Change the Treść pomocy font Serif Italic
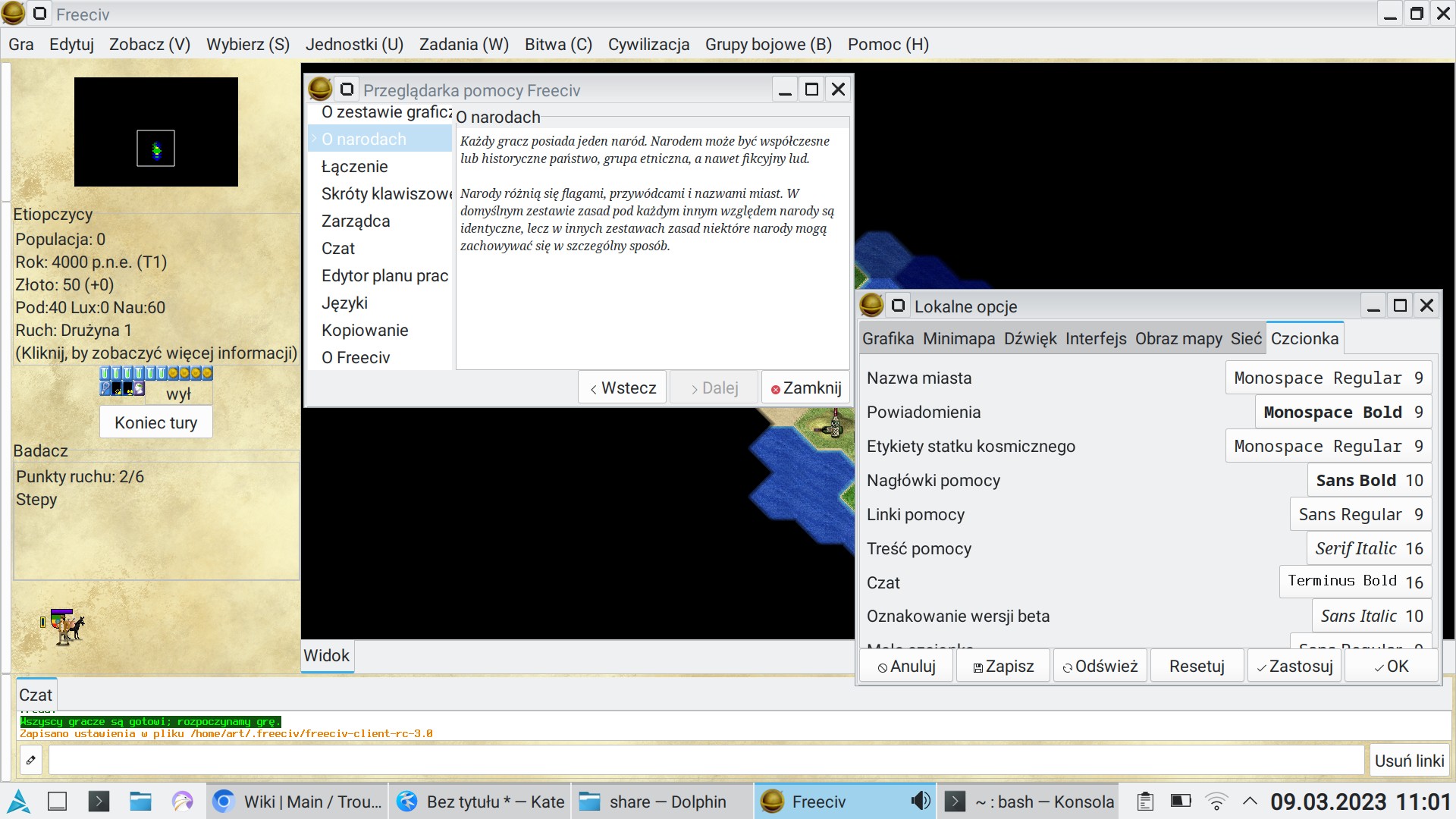 [x=1369, y=548]
